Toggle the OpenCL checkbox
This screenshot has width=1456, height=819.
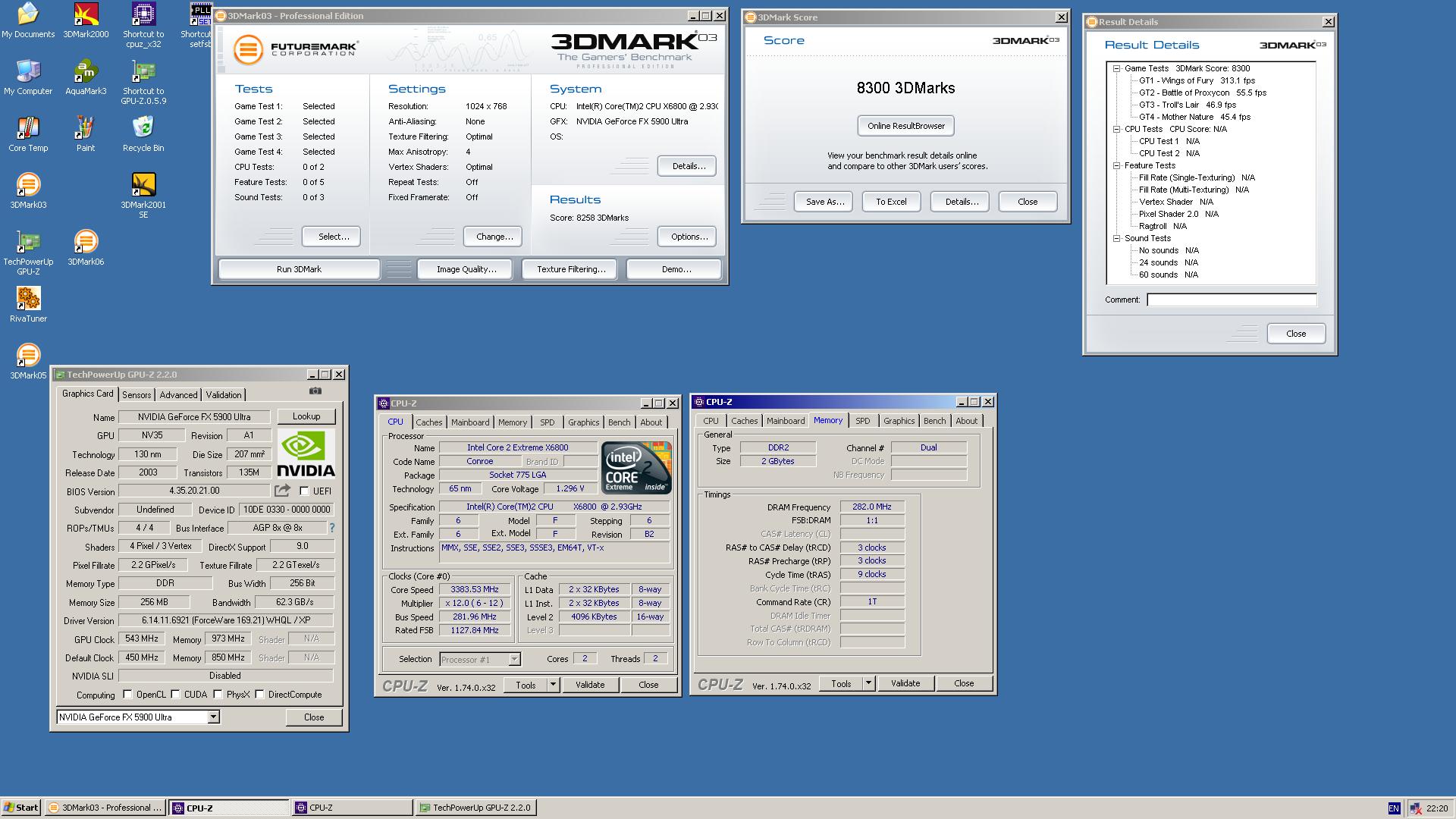point(127,695)
